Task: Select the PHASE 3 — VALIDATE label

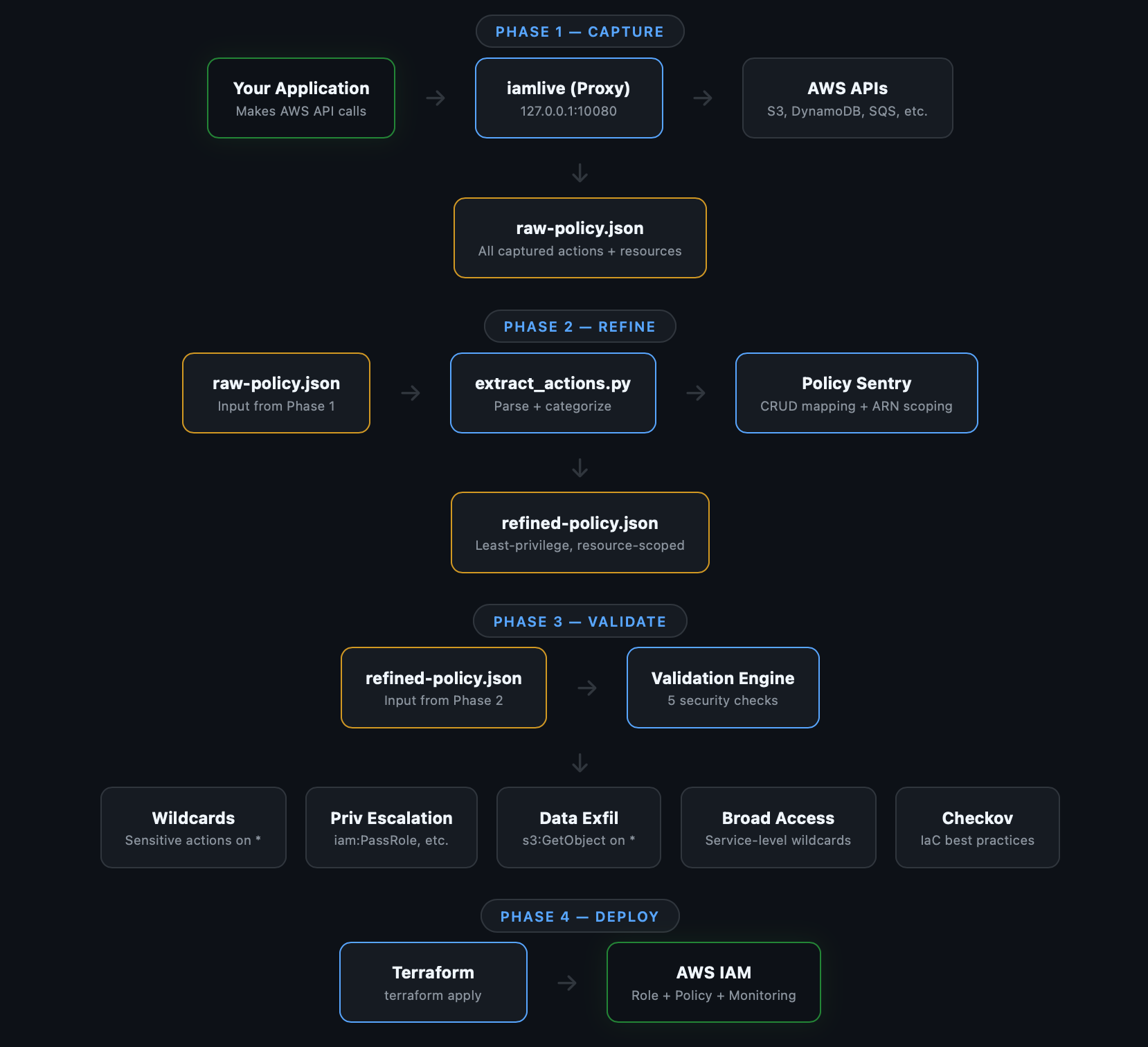Action: click(580, 622)
